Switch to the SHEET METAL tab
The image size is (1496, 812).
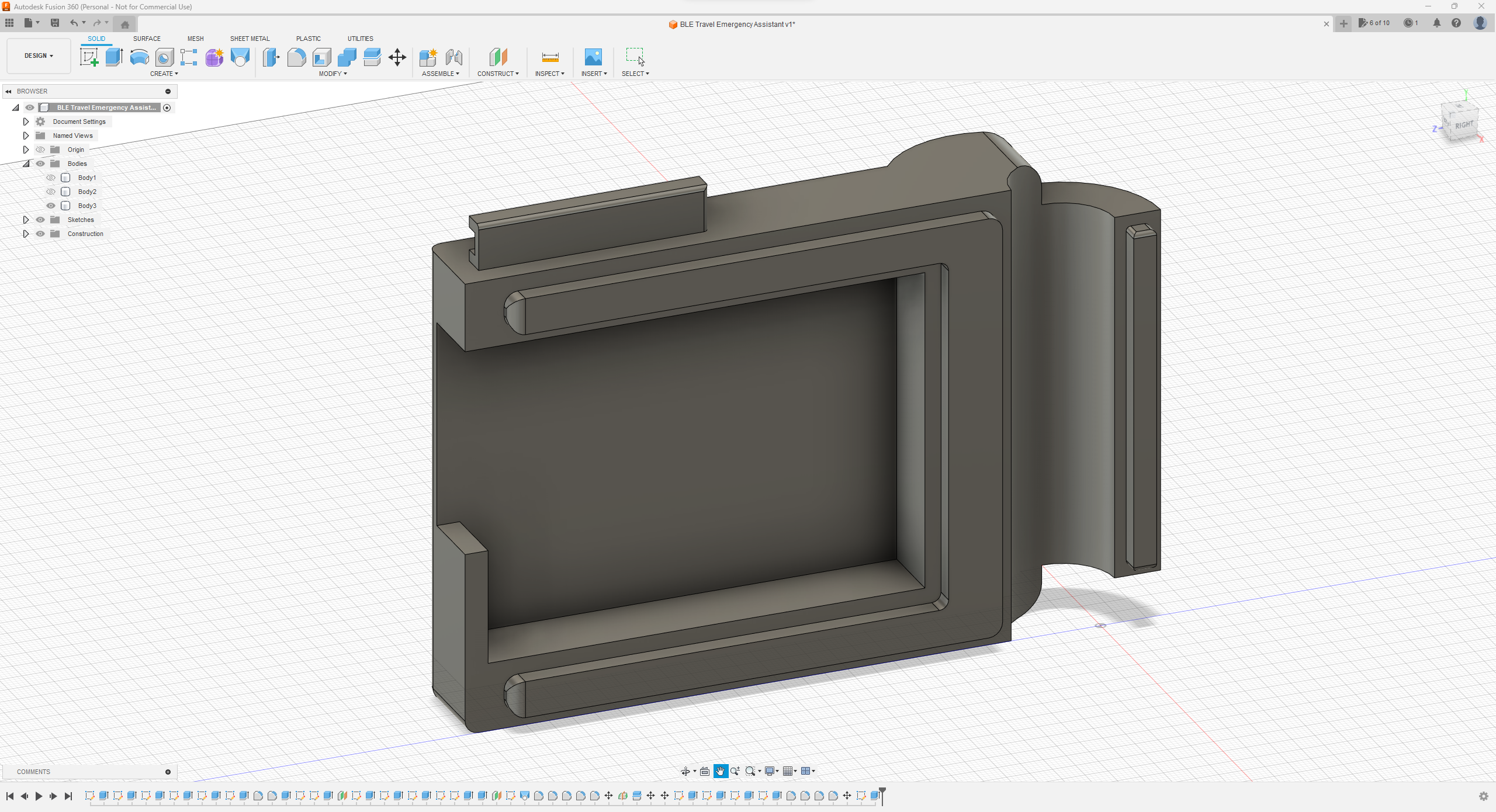click(250, 39)
